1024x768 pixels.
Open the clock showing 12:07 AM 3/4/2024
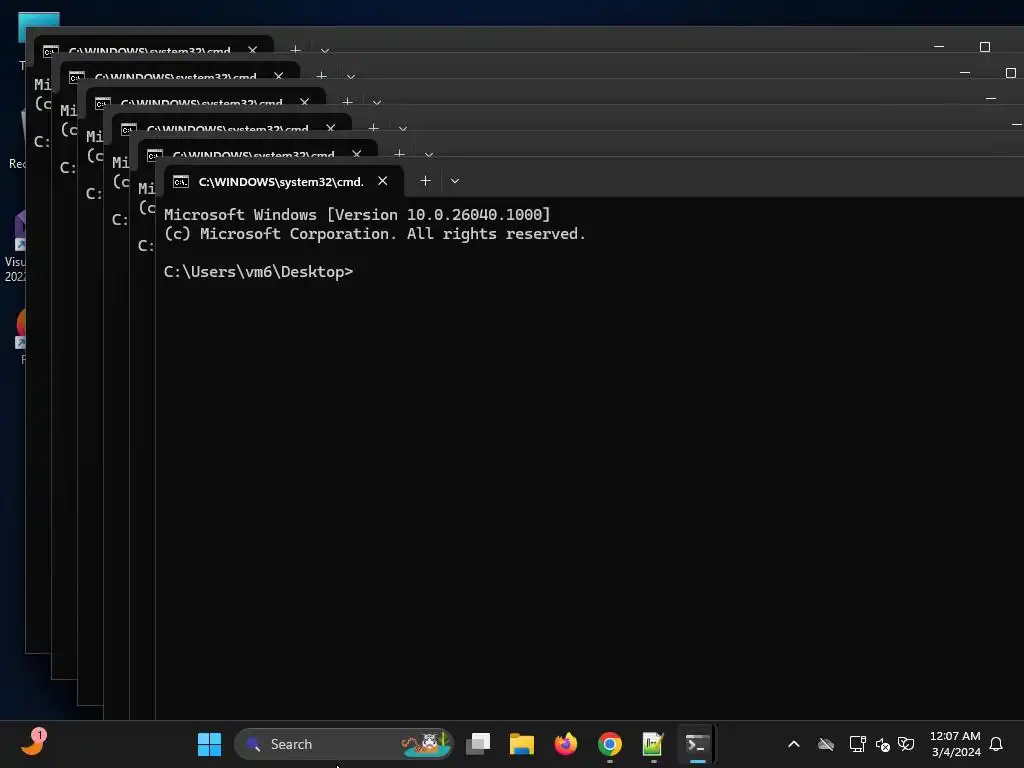(955, 744)
